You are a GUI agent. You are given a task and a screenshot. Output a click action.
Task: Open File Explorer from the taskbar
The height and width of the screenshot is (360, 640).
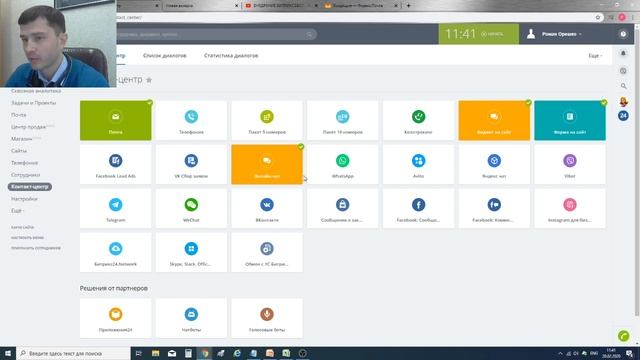coord(156,353)
